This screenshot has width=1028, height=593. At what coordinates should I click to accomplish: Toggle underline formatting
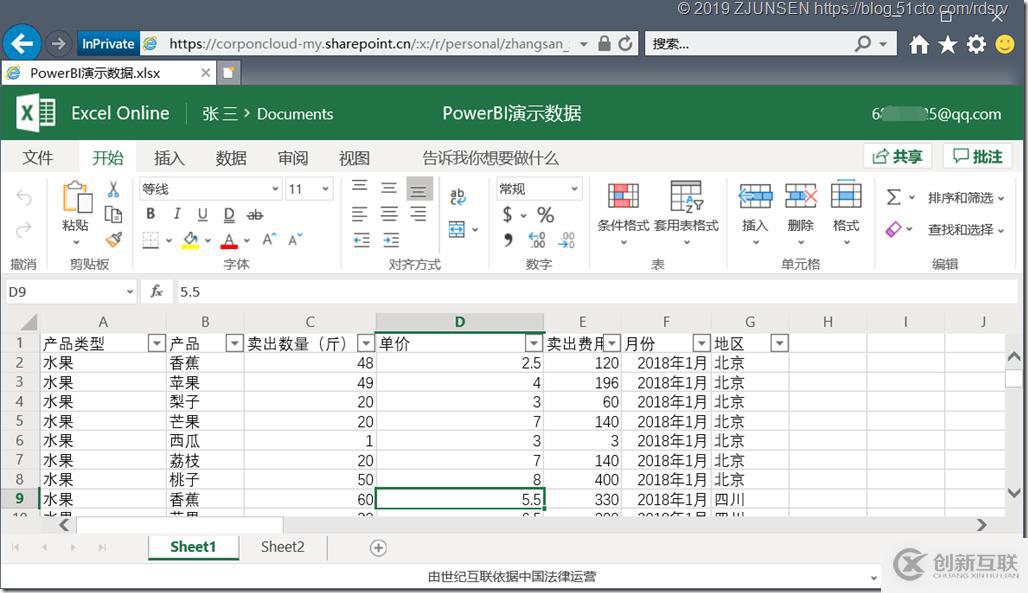click(x=203, y=214)
